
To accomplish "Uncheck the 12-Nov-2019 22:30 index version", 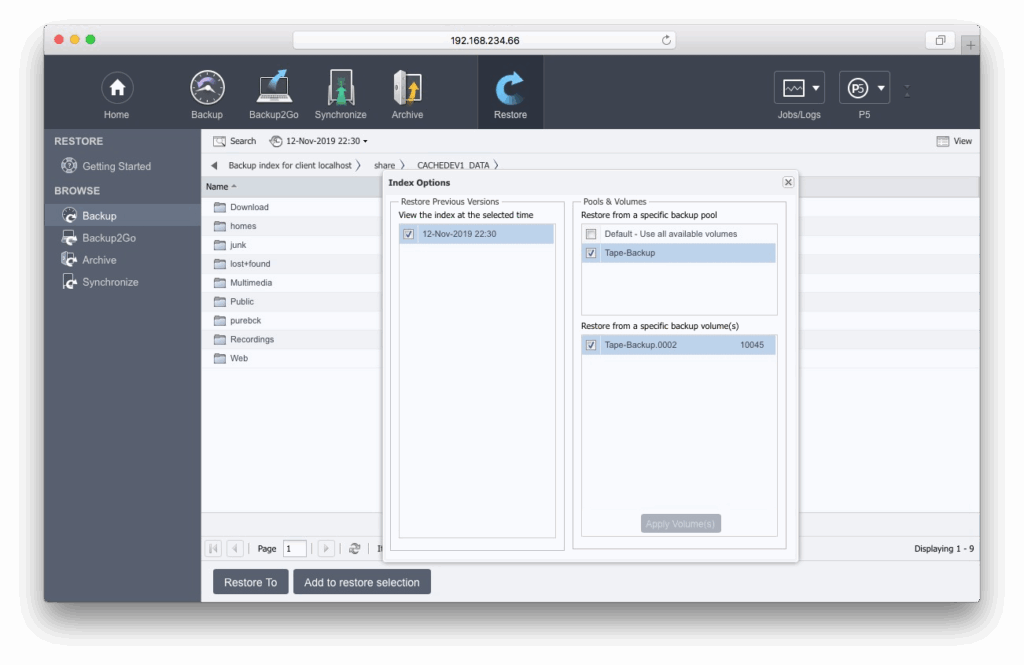I will 408,234.
